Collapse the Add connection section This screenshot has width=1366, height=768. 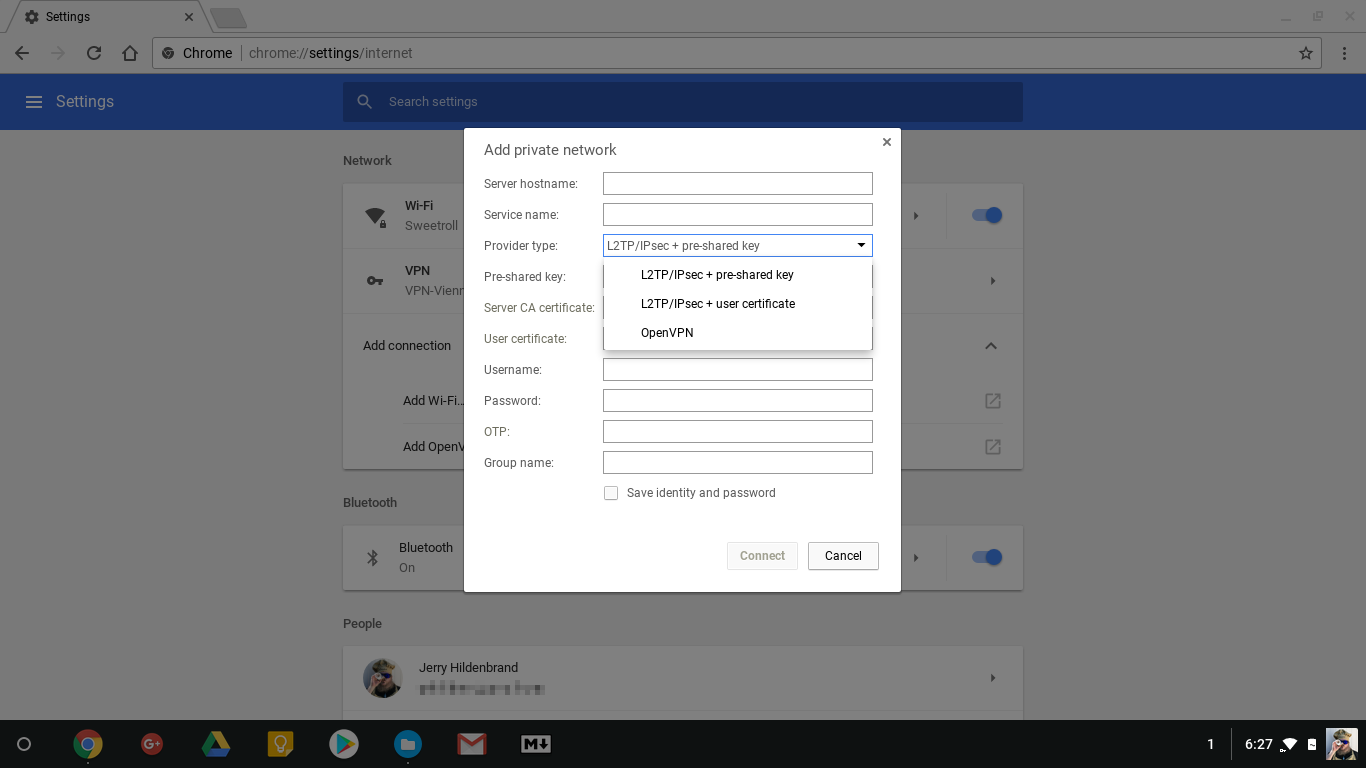click(x=991, y=346)
